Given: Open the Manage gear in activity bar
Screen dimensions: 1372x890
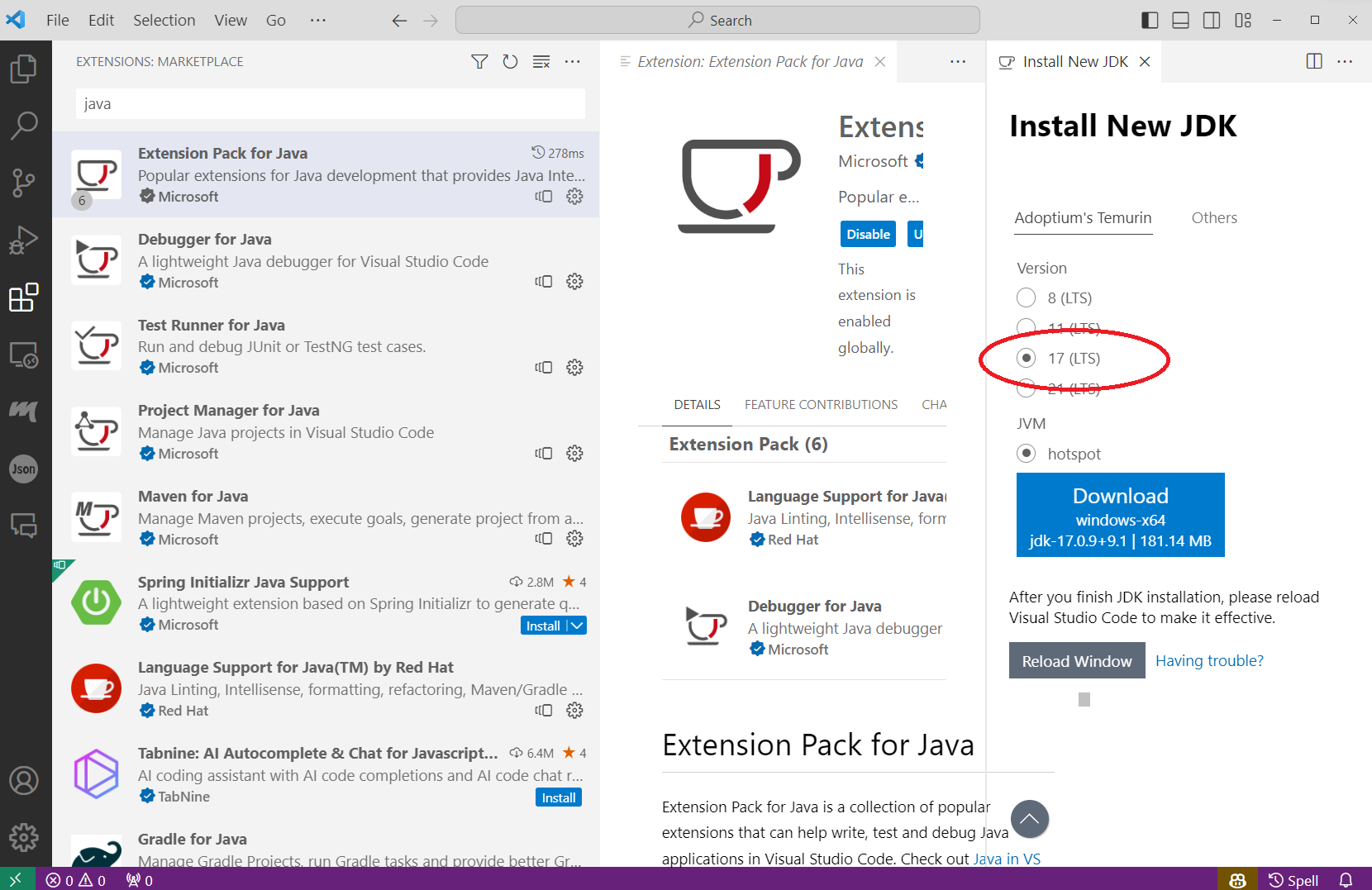Looking at the screenshot, I should [24, 837].
